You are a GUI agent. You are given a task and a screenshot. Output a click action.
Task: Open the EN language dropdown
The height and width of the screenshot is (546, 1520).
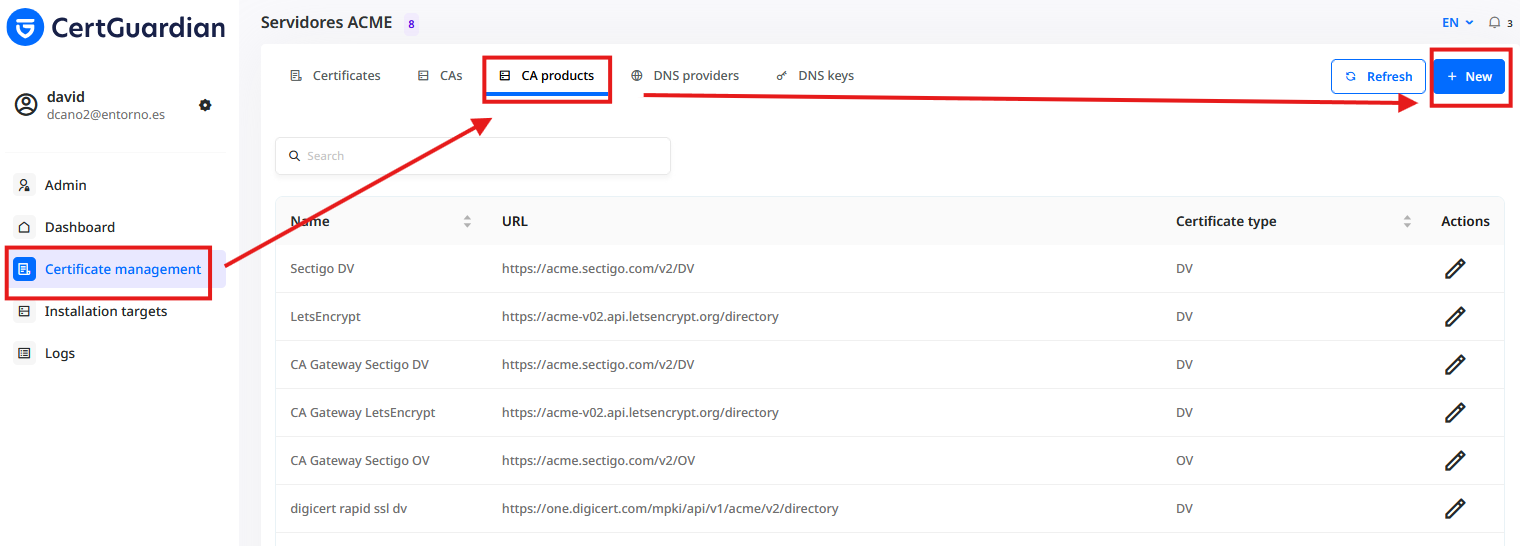[x=1457, y=22]
